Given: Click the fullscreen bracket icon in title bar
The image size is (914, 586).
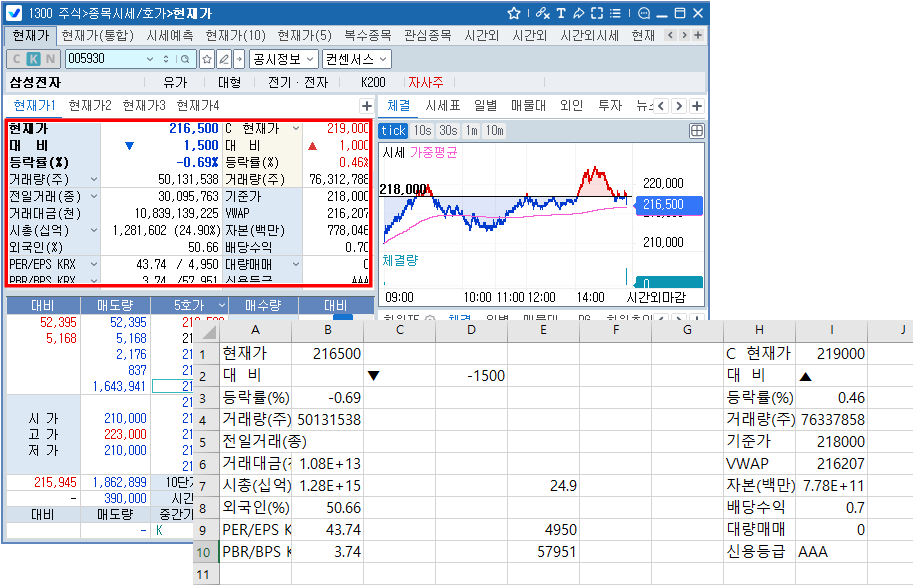Looking at the screenshot, I should pos(597,13).
